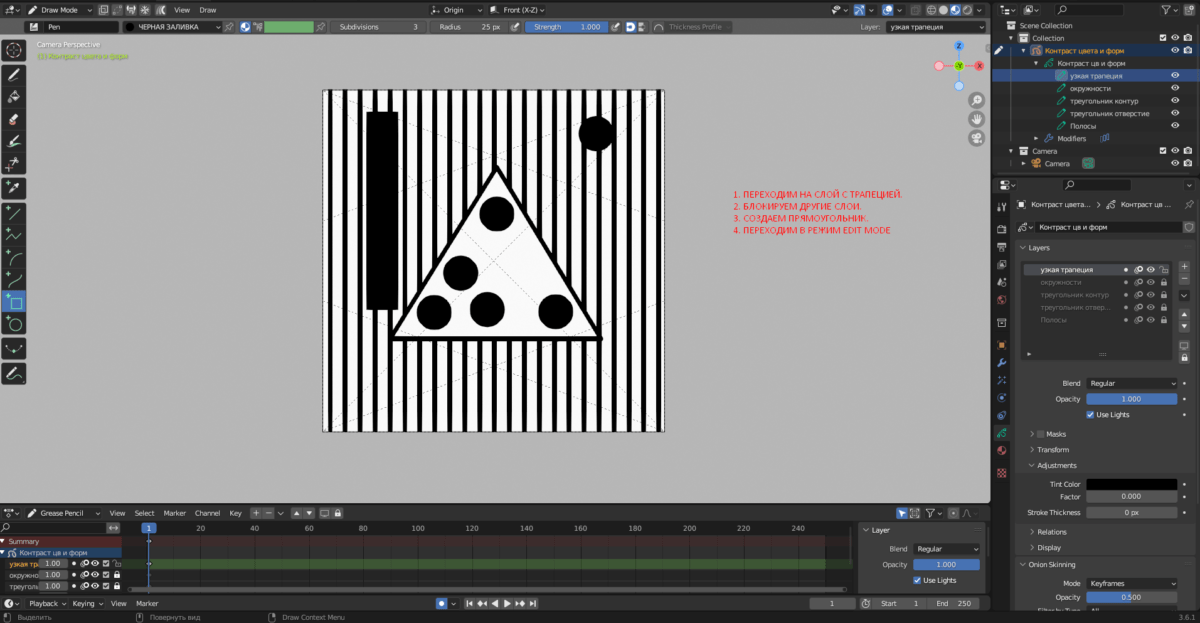Screen dimensions: 1200x623
Task: Hide the Полосы layer in outliner
Action: click(x=1176, y=126)
